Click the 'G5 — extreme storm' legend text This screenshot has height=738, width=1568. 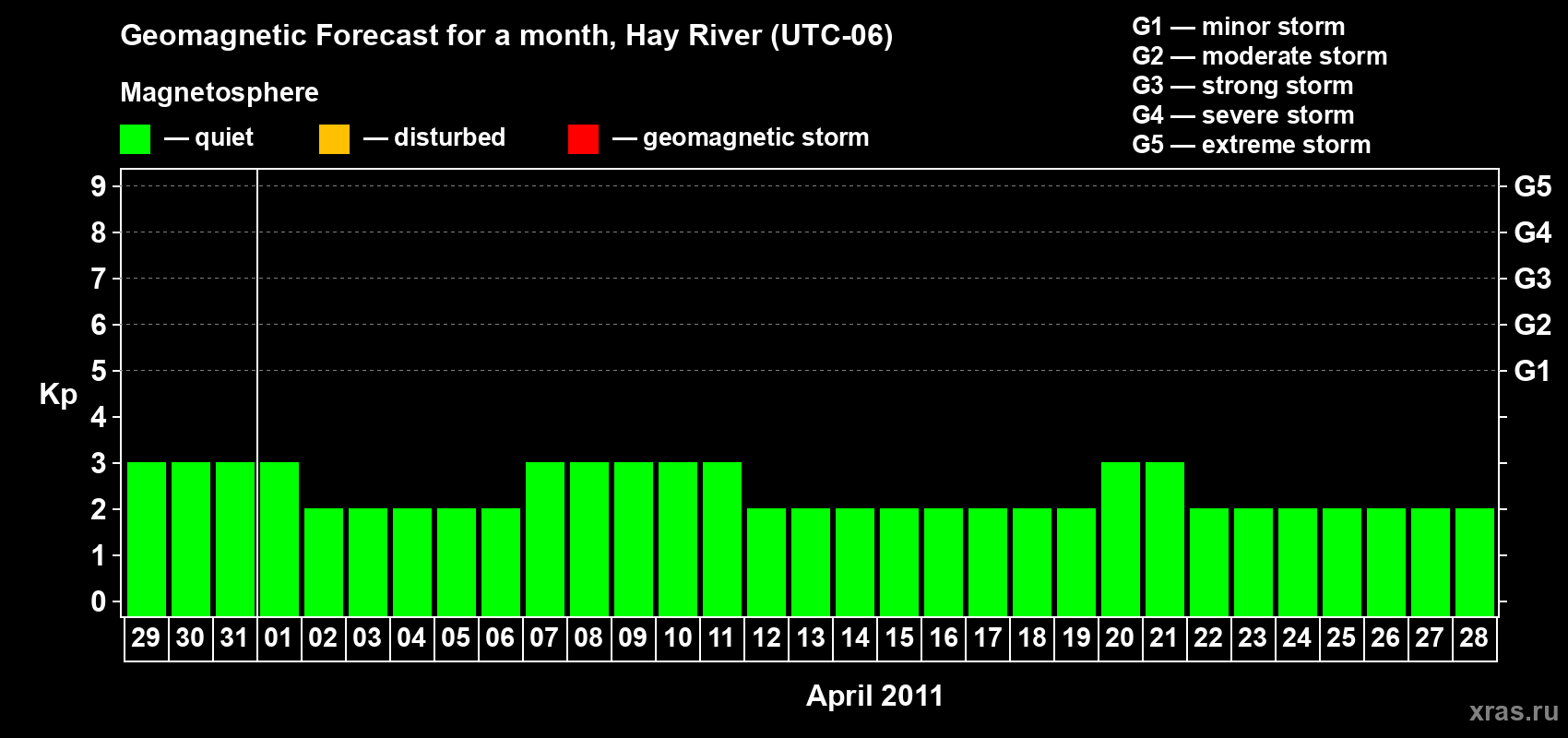tap(1252, 145)
